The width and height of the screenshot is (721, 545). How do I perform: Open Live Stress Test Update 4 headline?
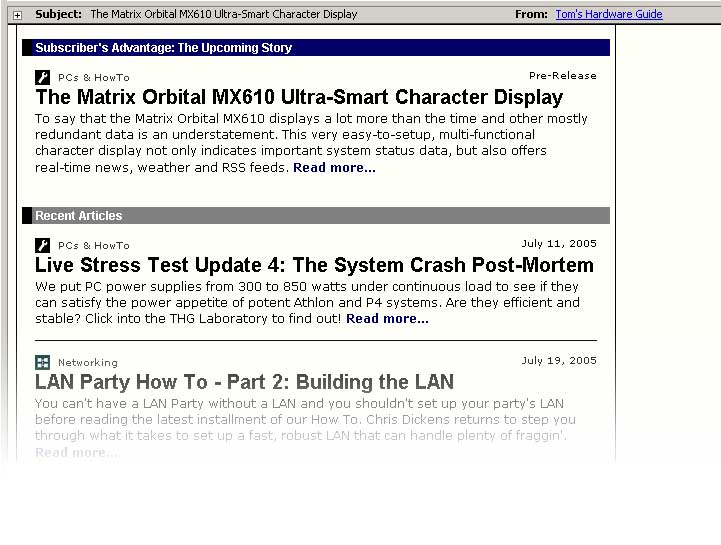click(314, 265)
